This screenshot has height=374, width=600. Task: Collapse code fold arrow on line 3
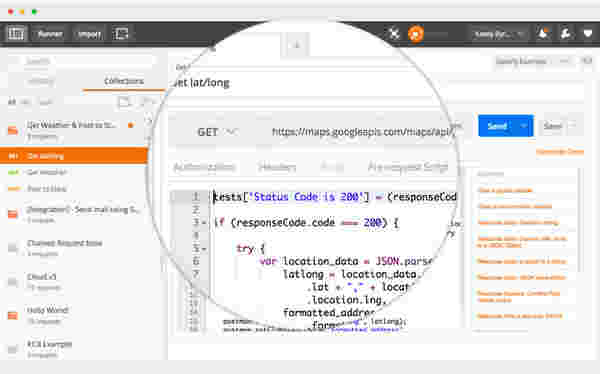tap(204, 223)
